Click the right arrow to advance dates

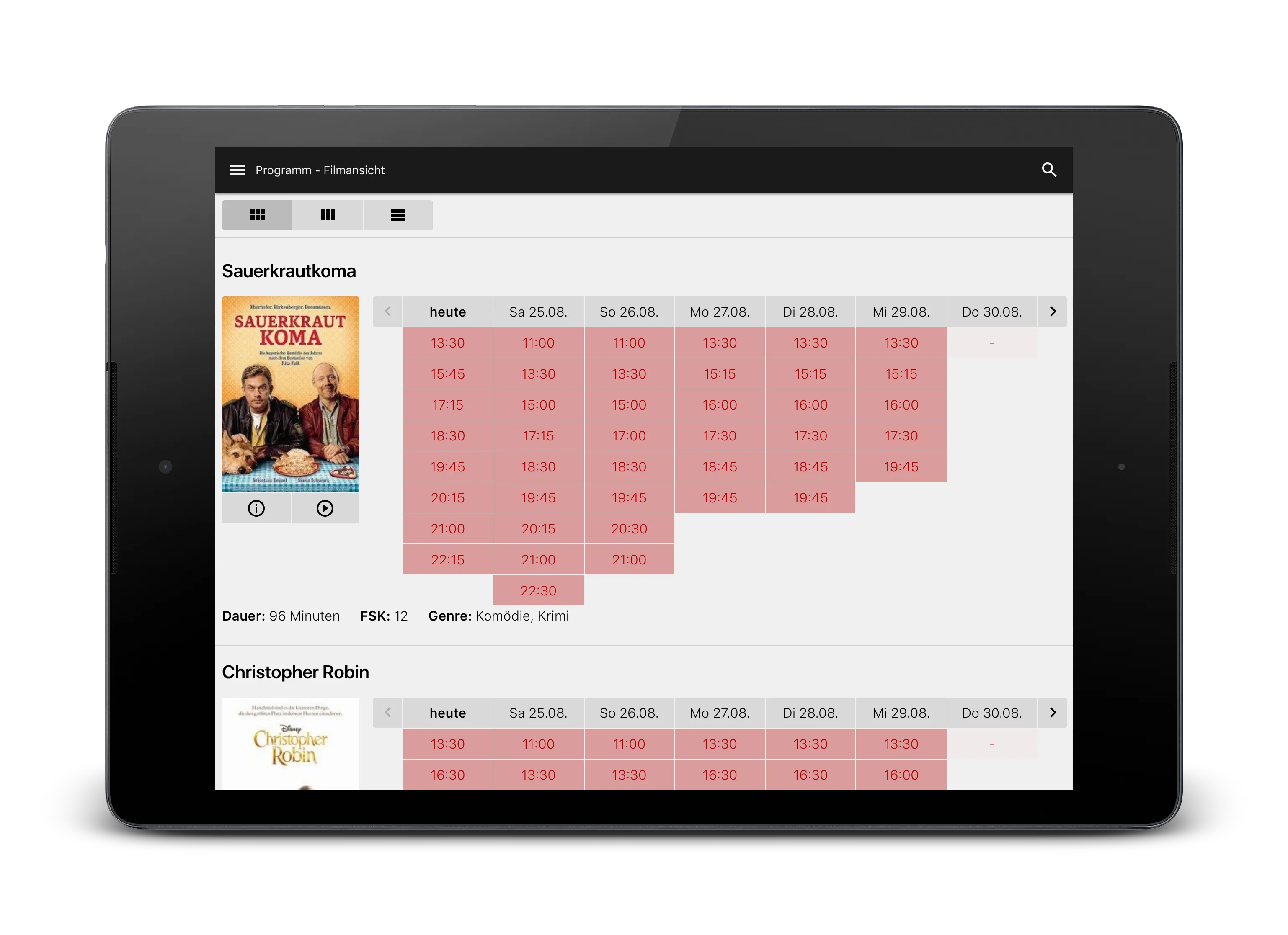coord(1053,311)
